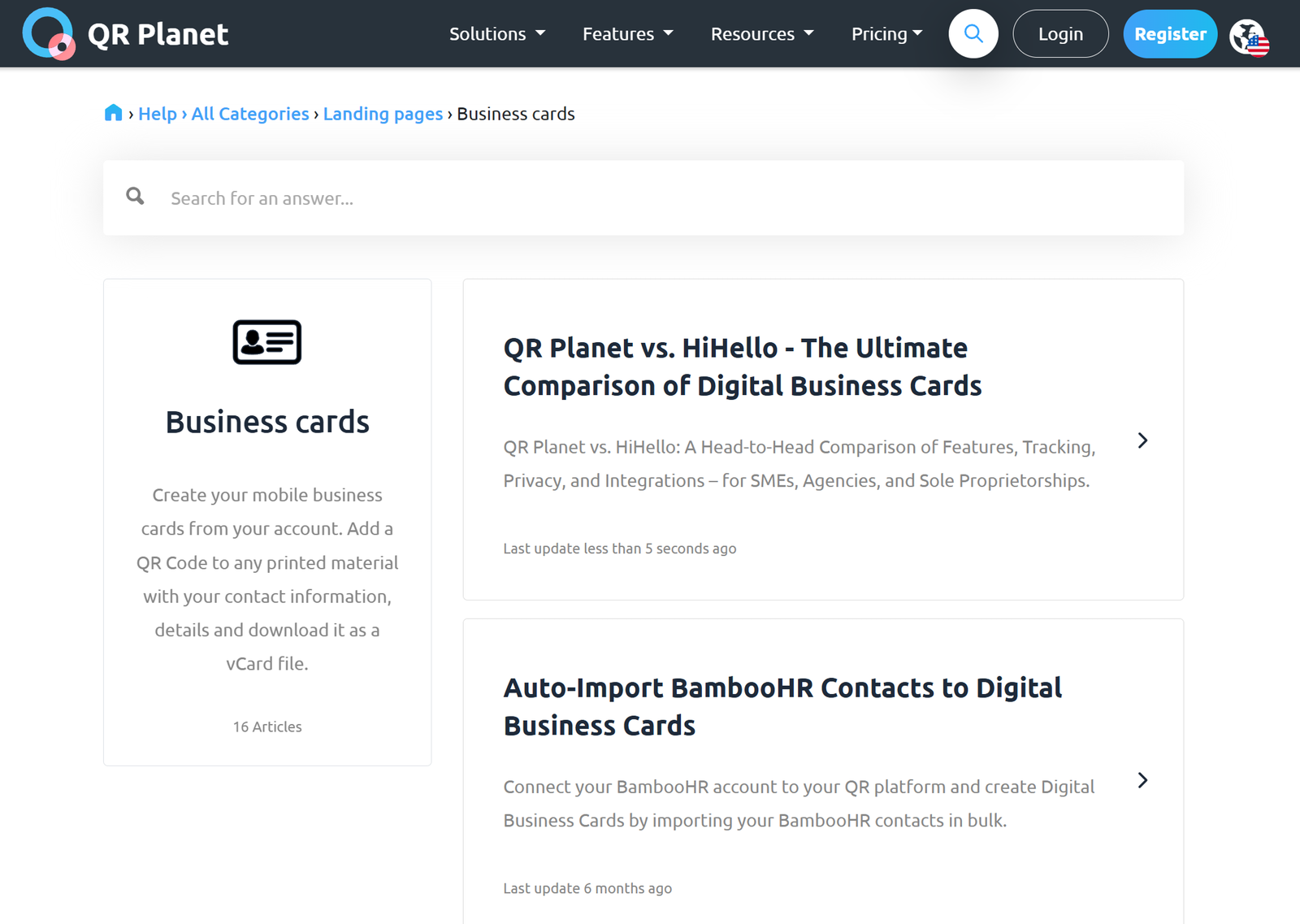
Task: Open the Landing pages breadcrumb link
Action: point(383,114)
